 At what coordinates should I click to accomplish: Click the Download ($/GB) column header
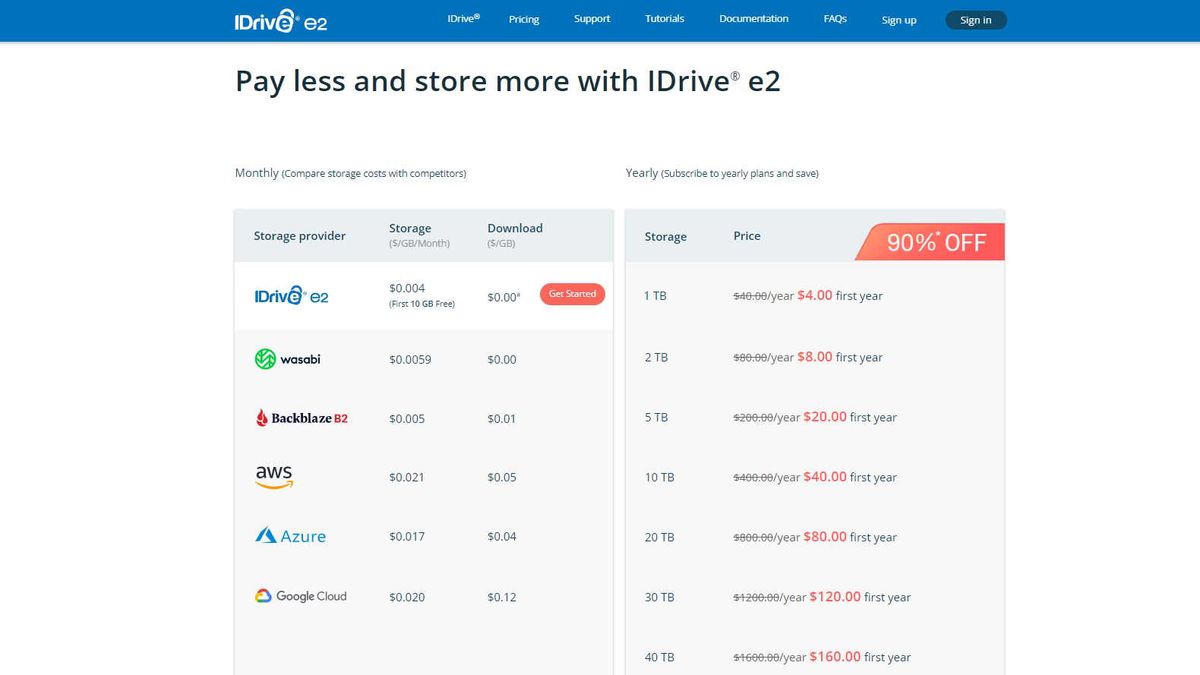coord(515,235)
